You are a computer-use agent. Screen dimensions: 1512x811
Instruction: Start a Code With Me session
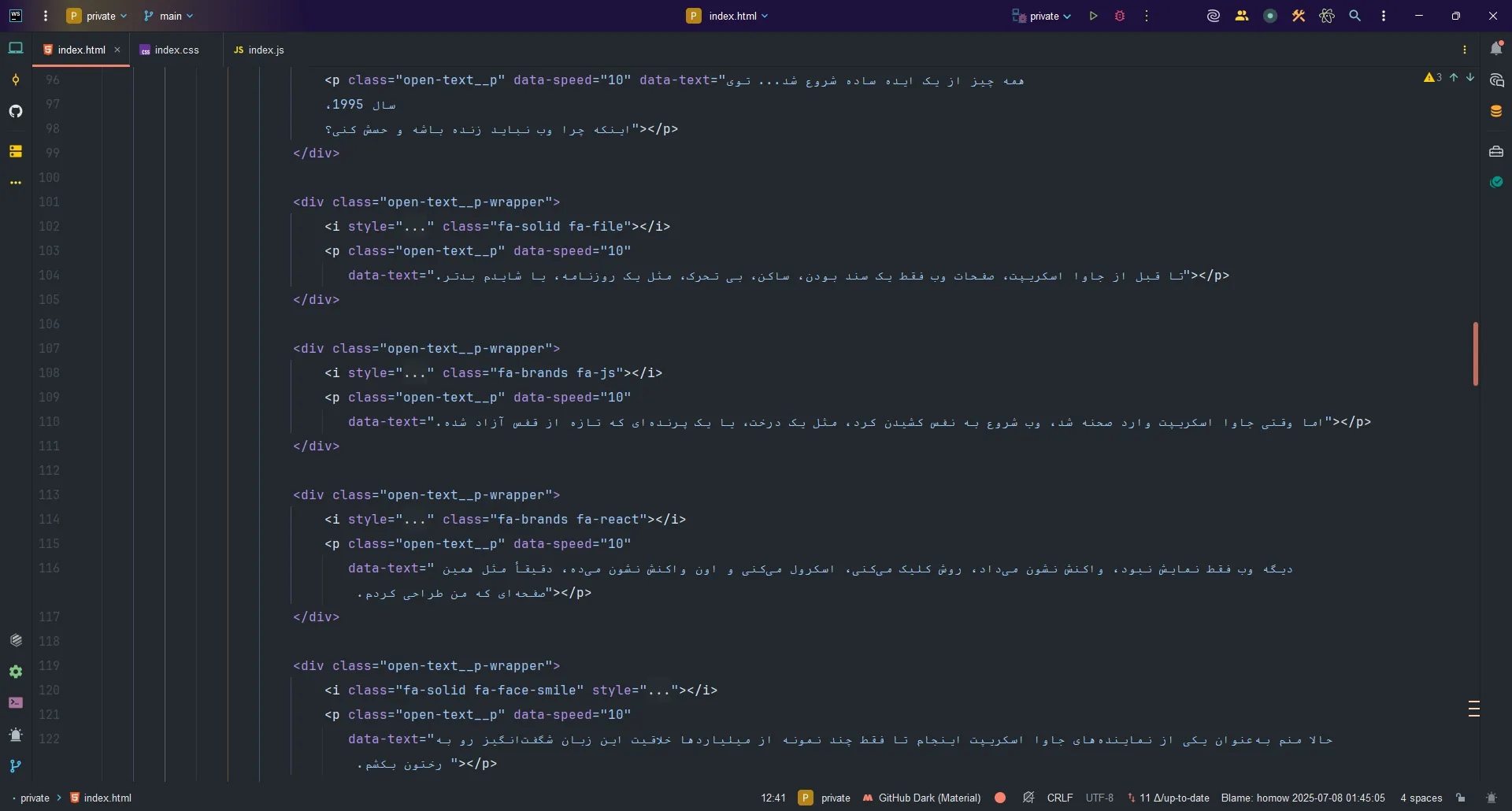pyautogui.click(x=1242, y=16)
